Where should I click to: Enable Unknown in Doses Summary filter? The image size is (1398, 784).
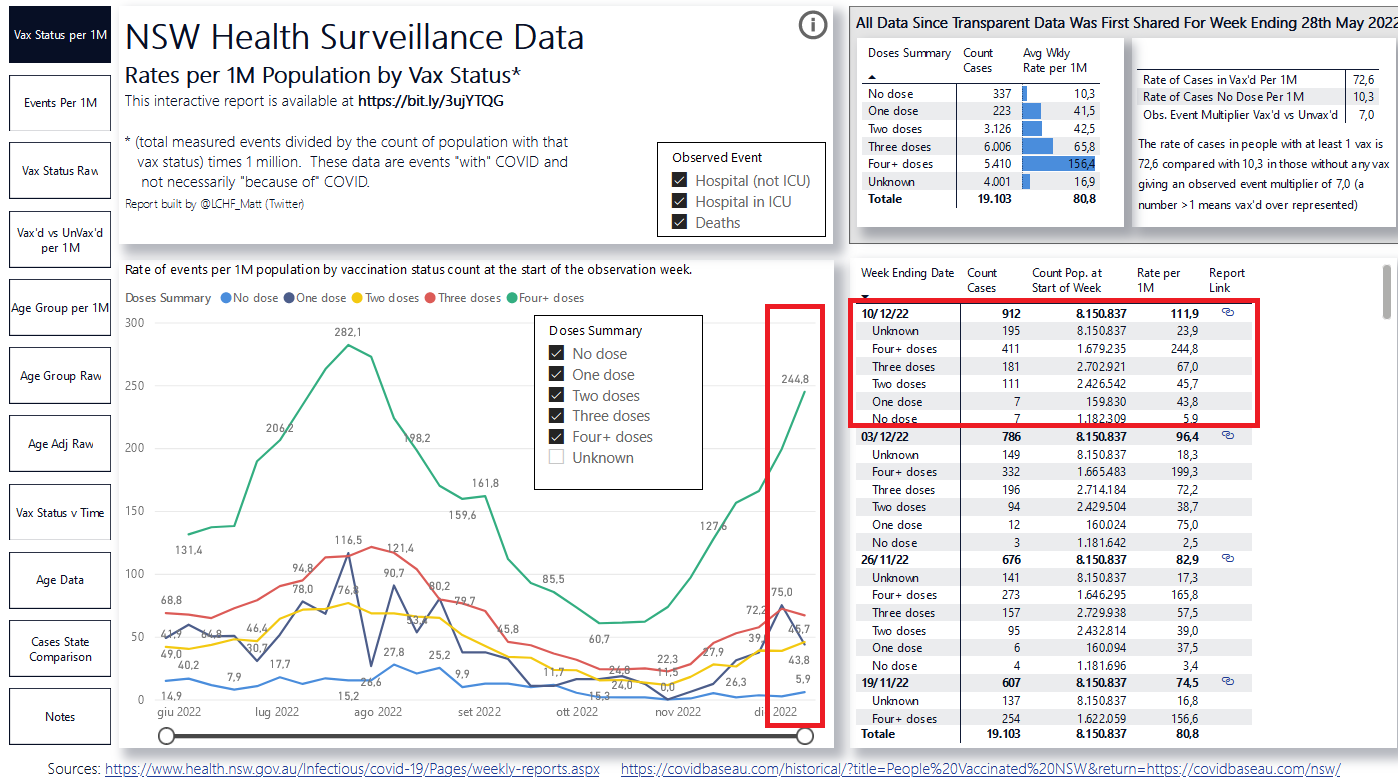coord(557,458)
